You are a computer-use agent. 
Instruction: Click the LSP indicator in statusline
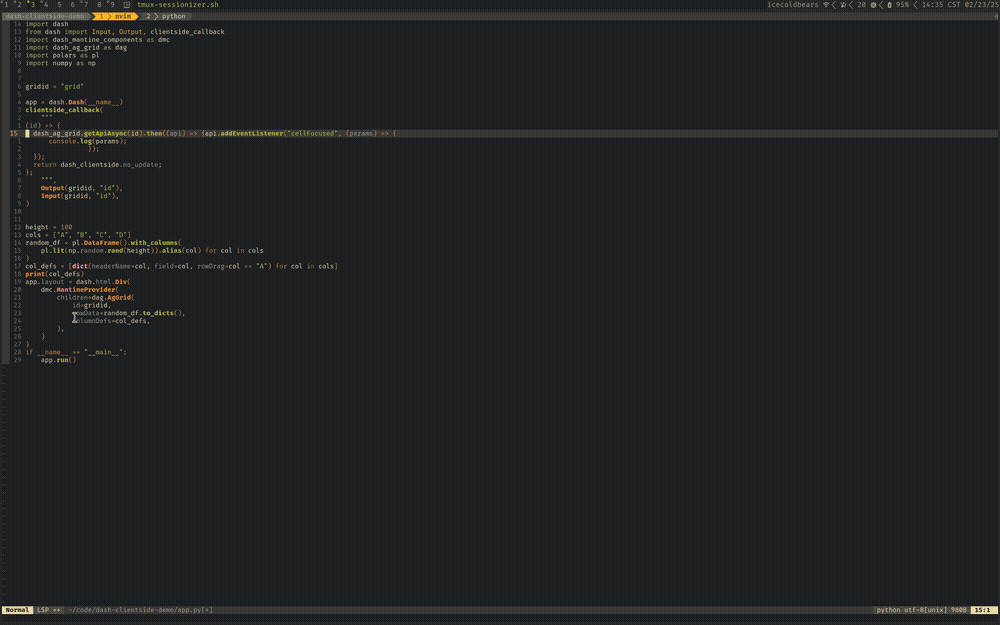point(48,610)
